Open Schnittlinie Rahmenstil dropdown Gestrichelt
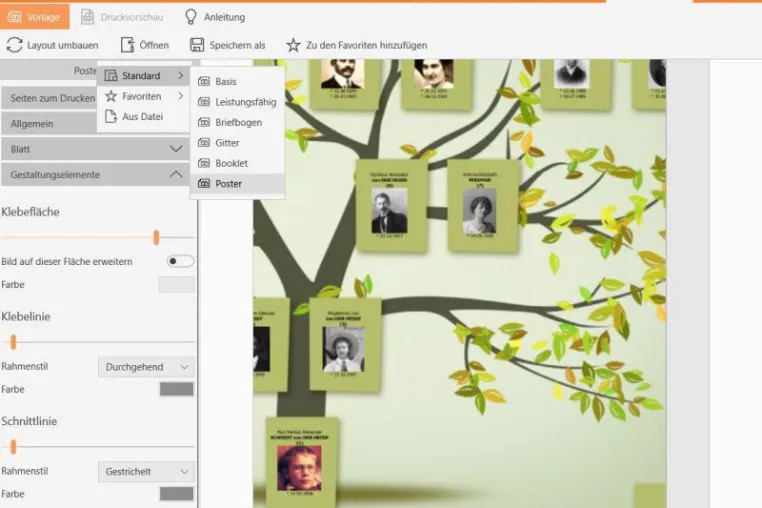Viewport: 762px width, 508px height. tap(146, 472)
